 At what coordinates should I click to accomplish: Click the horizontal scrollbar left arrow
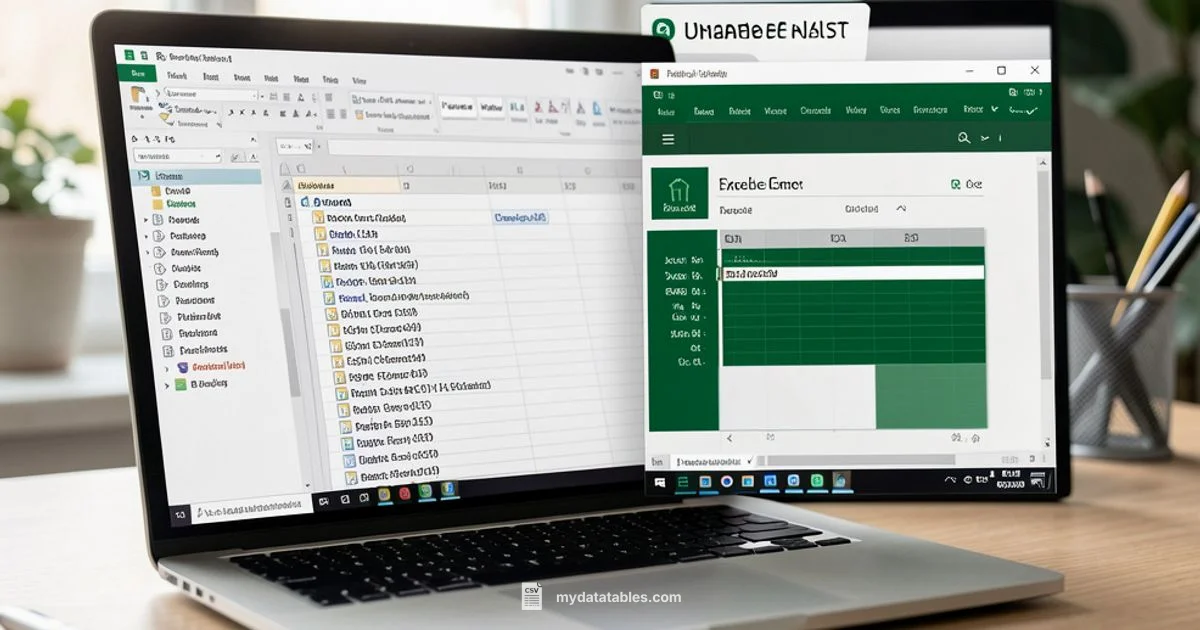(729, 438)
